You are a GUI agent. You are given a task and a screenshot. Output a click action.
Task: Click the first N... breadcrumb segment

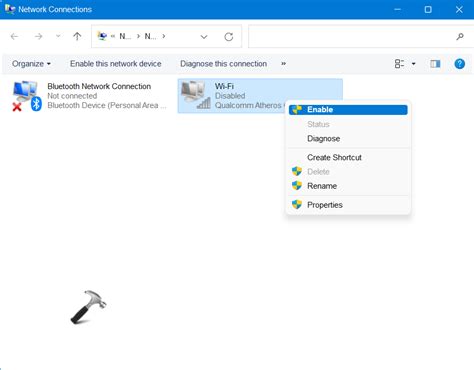[x=125, y=36]
